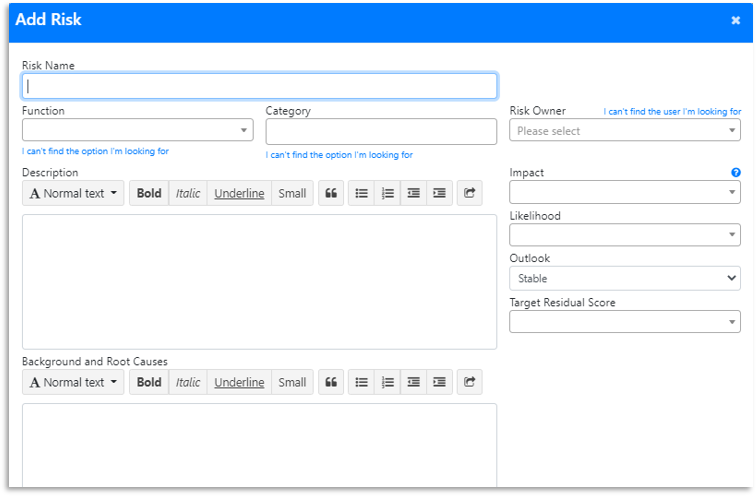Toggle Underline in Background and Root Causes toolbar

click(239, 382)
